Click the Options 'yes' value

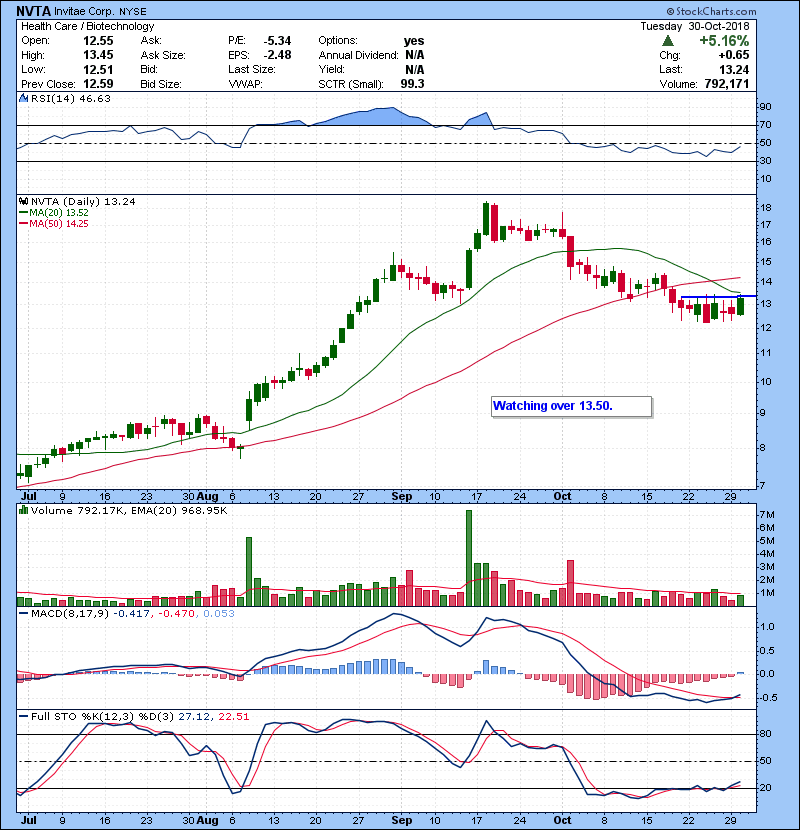click(x=414, y=41)
